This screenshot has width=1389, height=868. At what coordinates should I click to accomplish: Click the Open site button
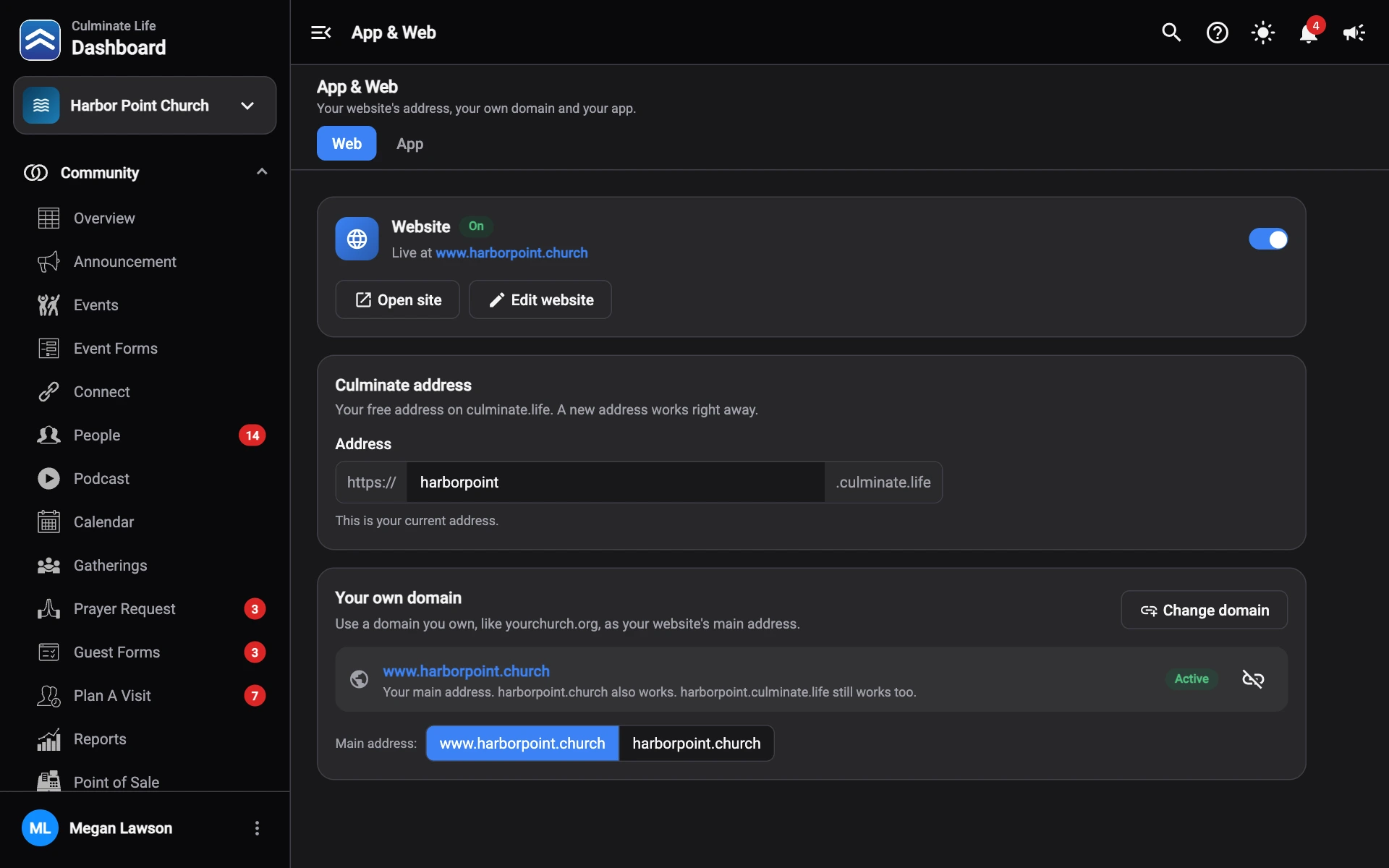[397, 299]
